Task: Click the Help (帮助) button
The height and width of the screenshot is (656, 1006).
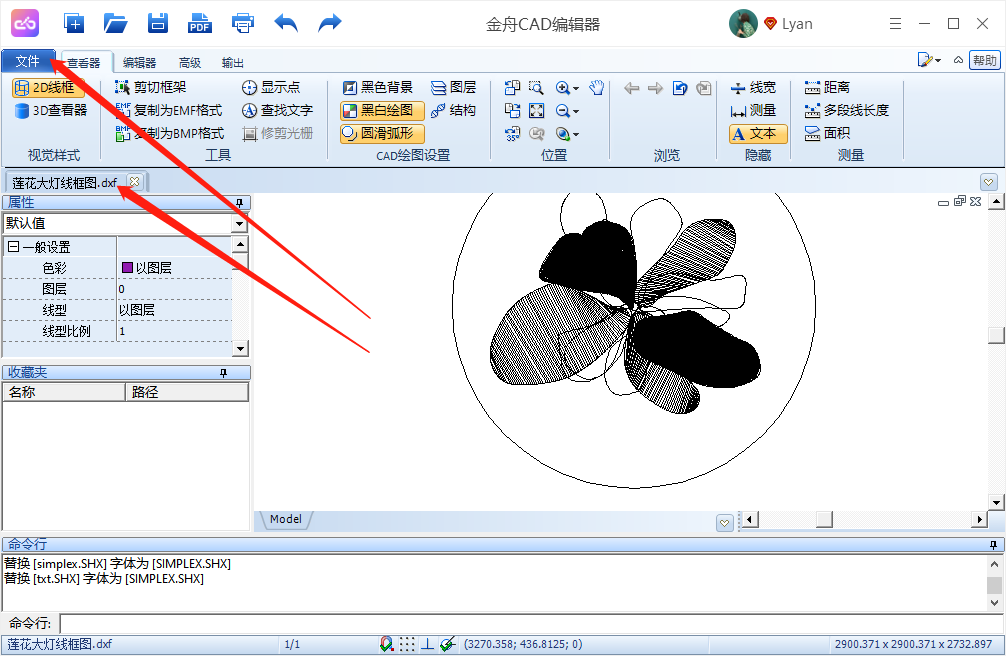Action: click(x=984, y=60)
